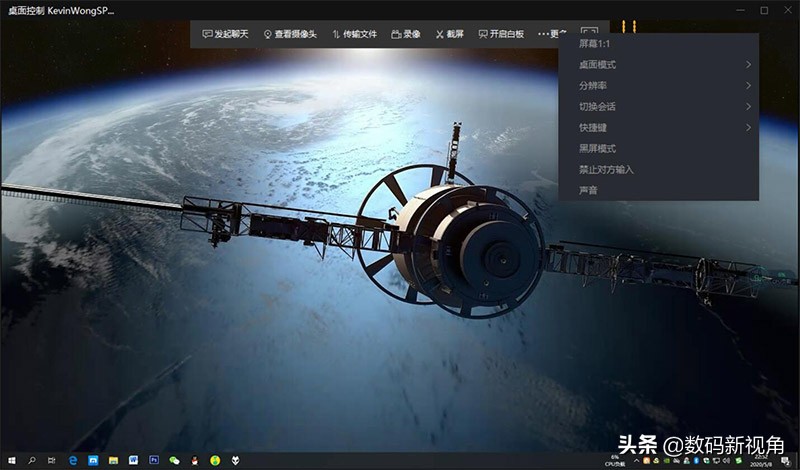This screenshot has height=470, width=800.
Task: Expand the 快捷键 submenu arrow
Action: coord(748,128)
